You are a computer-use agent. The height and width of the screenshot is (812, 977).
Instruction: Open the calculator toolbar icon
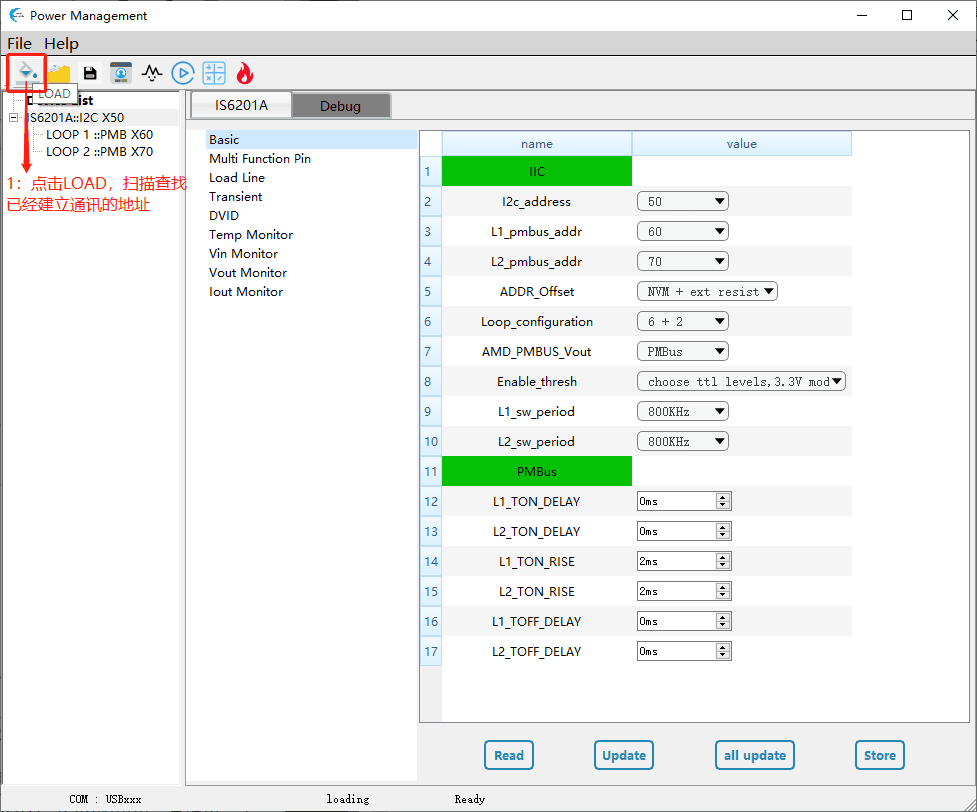[x=214, y=73]
